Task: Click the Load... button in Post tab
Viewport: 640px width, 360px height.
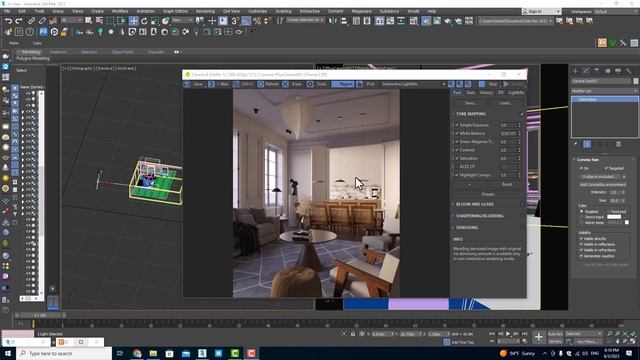Action: (505, 103)
